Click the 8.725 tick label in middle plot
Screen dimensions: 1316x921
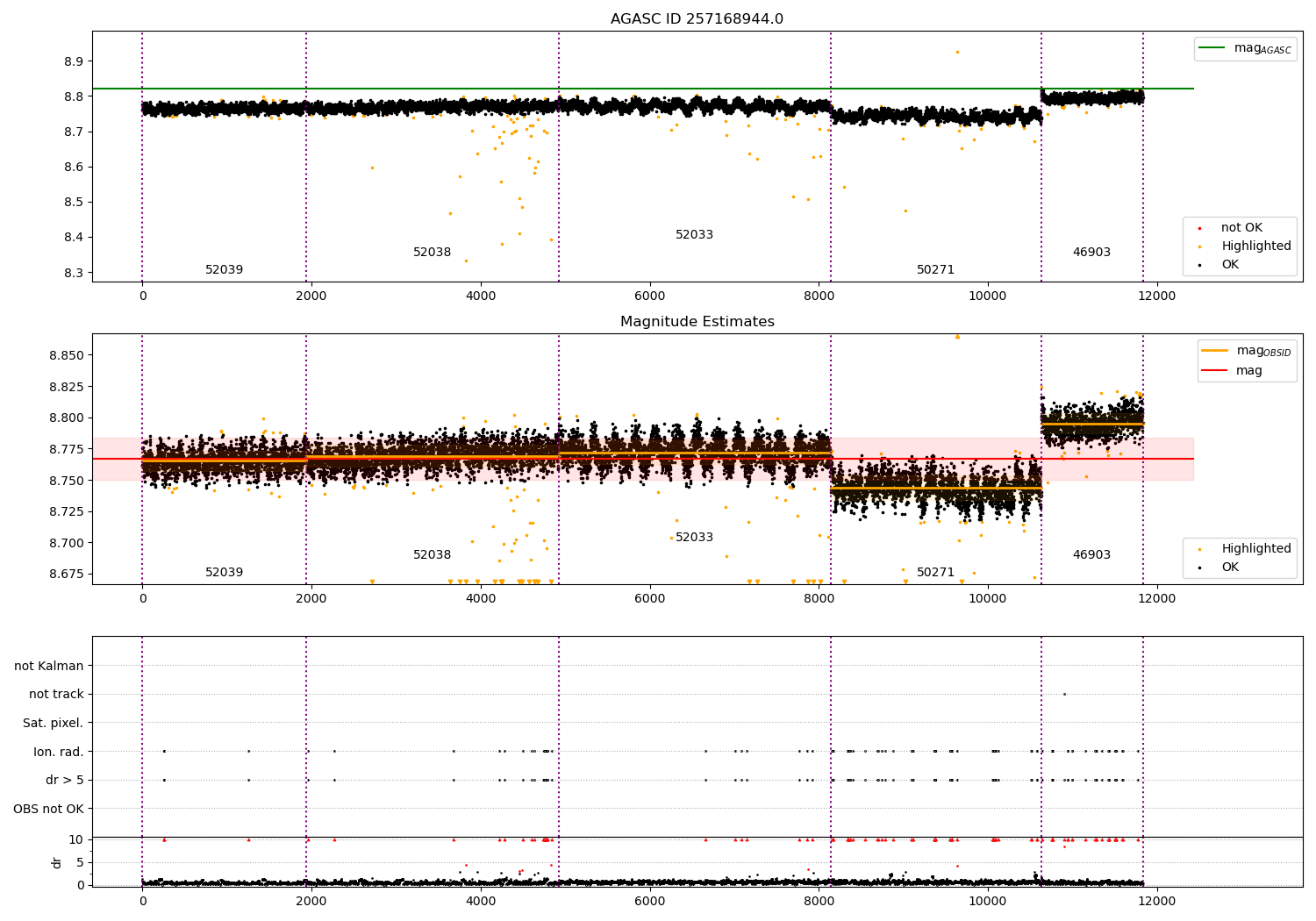point(67,511)
